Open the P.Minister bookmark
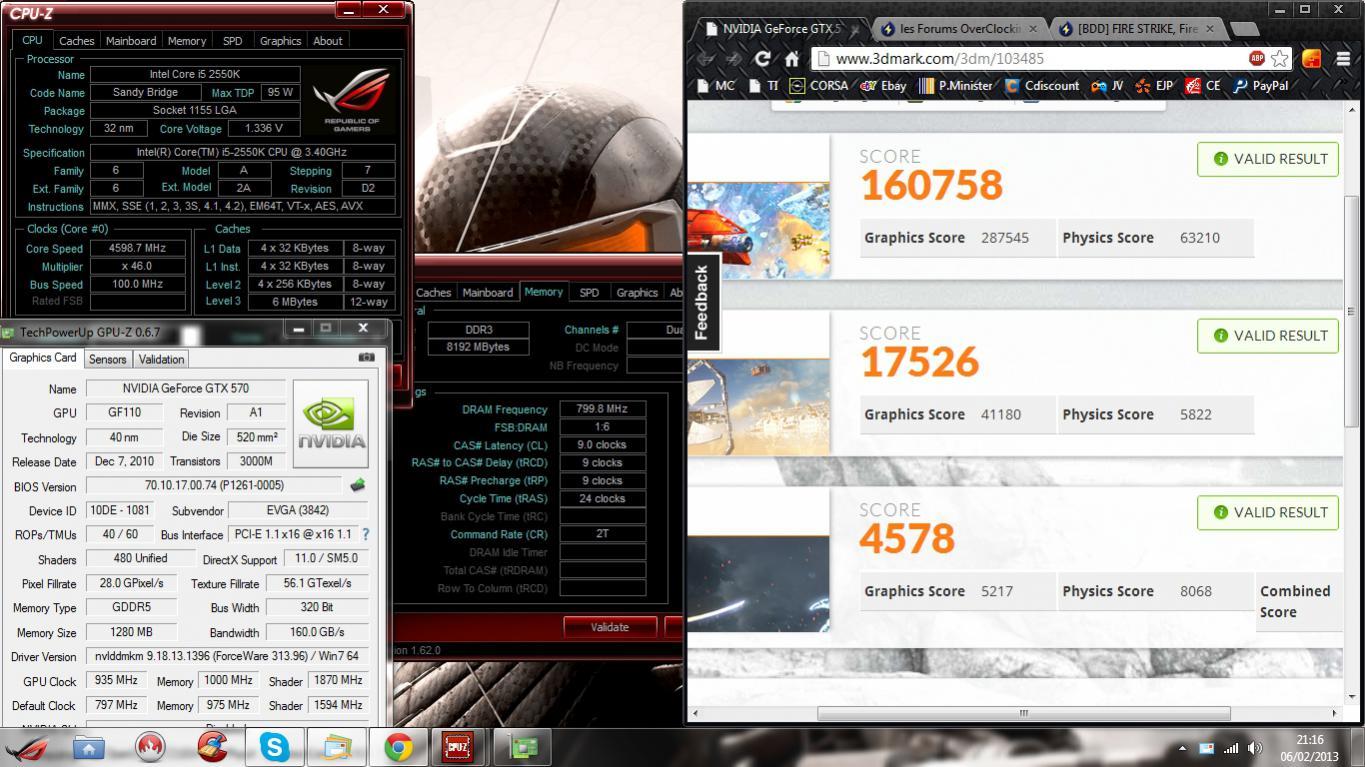 pos(955,86)
